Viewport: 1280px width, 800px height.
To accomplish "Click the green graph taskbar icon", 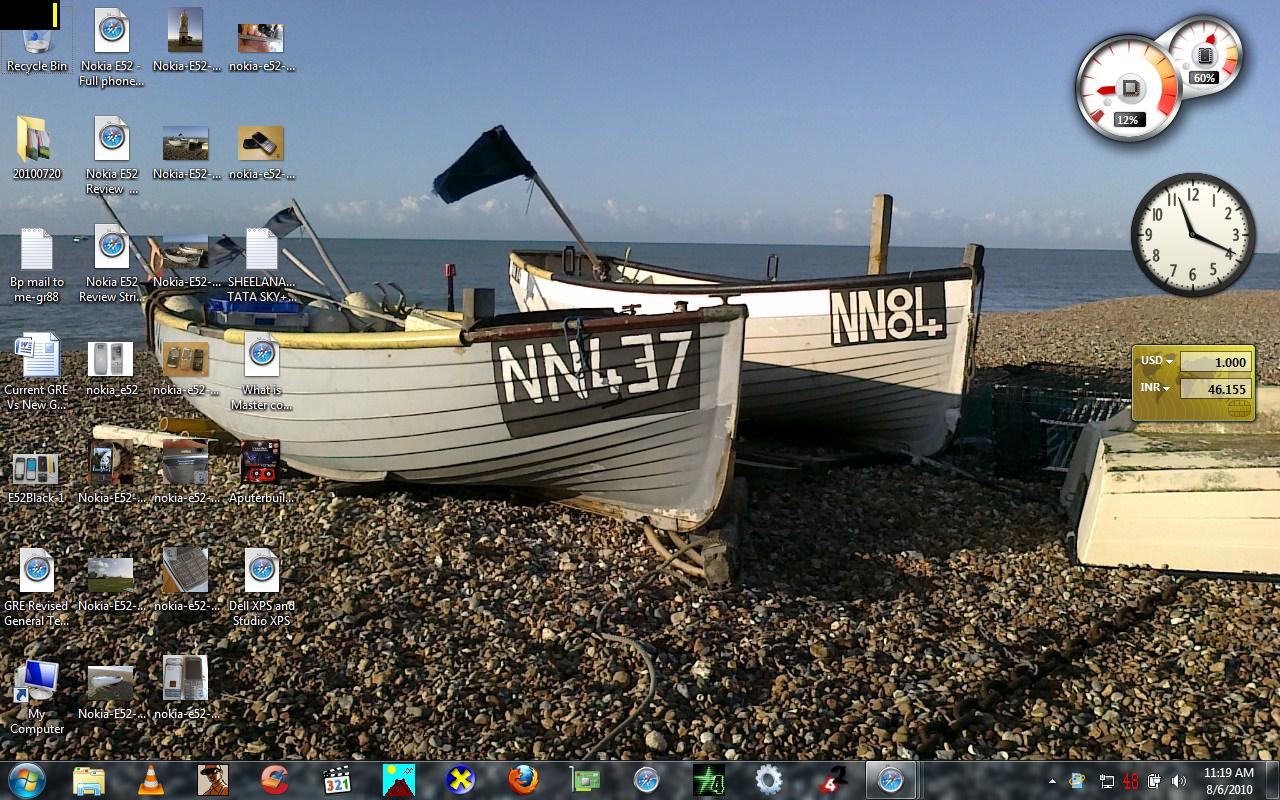I will click(709, 780).
